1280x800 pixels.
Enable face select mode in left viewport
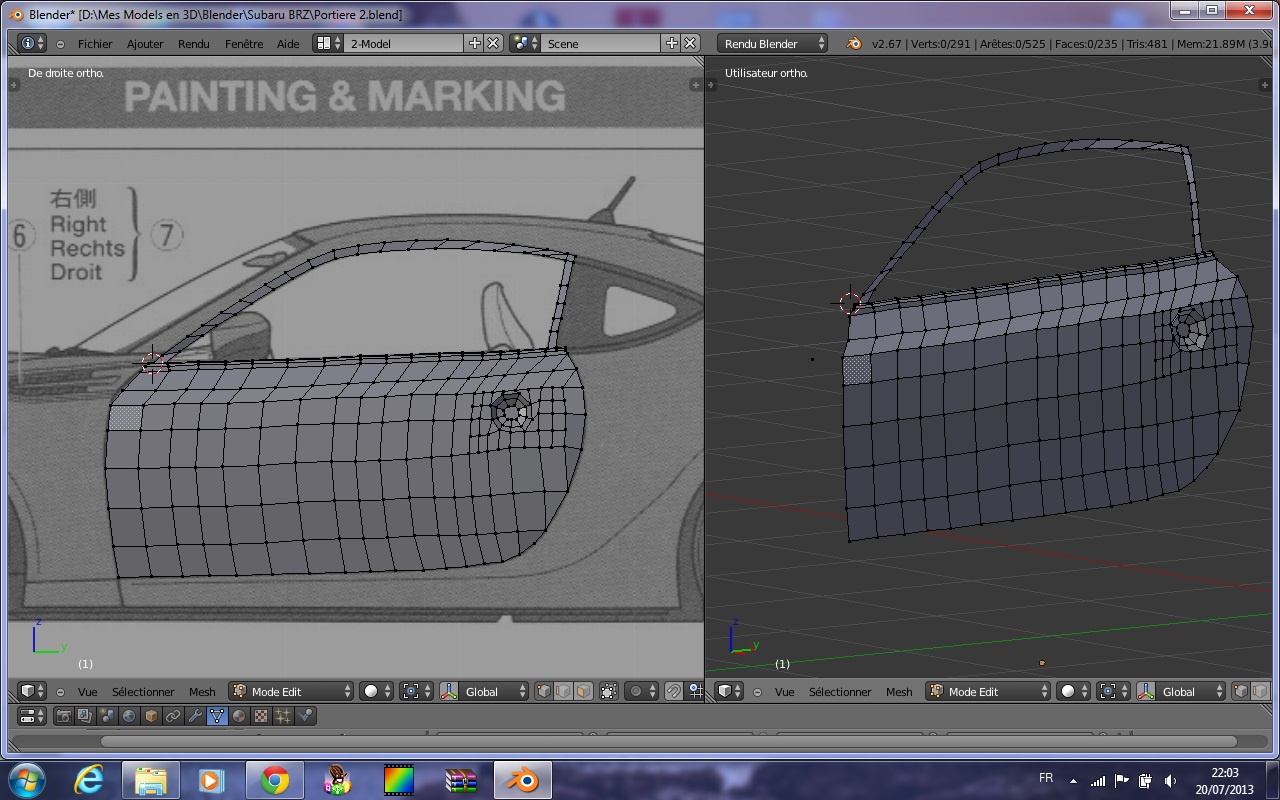[x=582, y=691]
